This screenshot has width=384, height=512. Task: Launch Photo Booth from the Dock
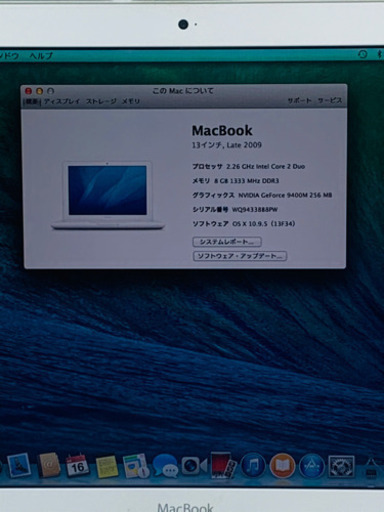224,465
